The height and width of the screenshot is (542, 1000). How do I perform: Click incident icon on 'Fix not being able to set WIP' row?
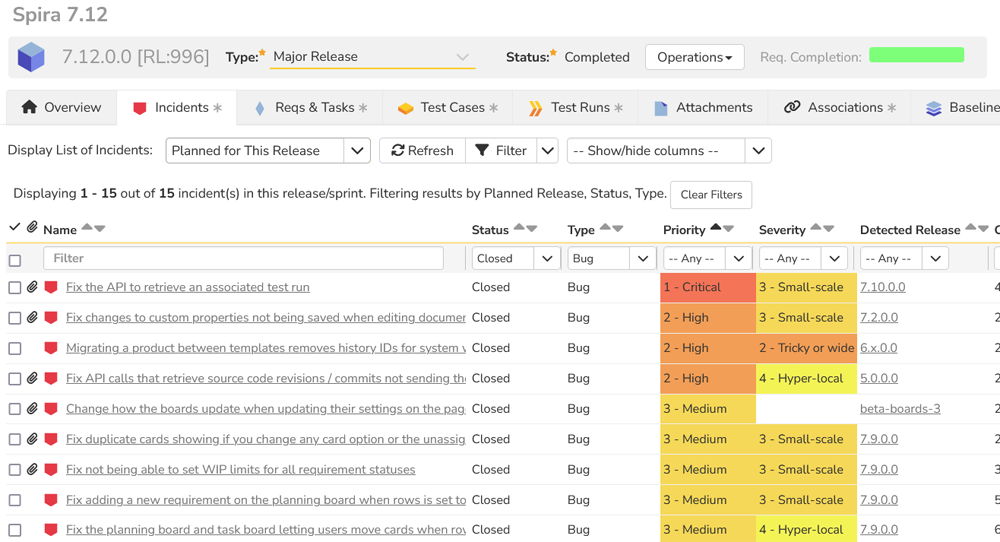[51, 470]
